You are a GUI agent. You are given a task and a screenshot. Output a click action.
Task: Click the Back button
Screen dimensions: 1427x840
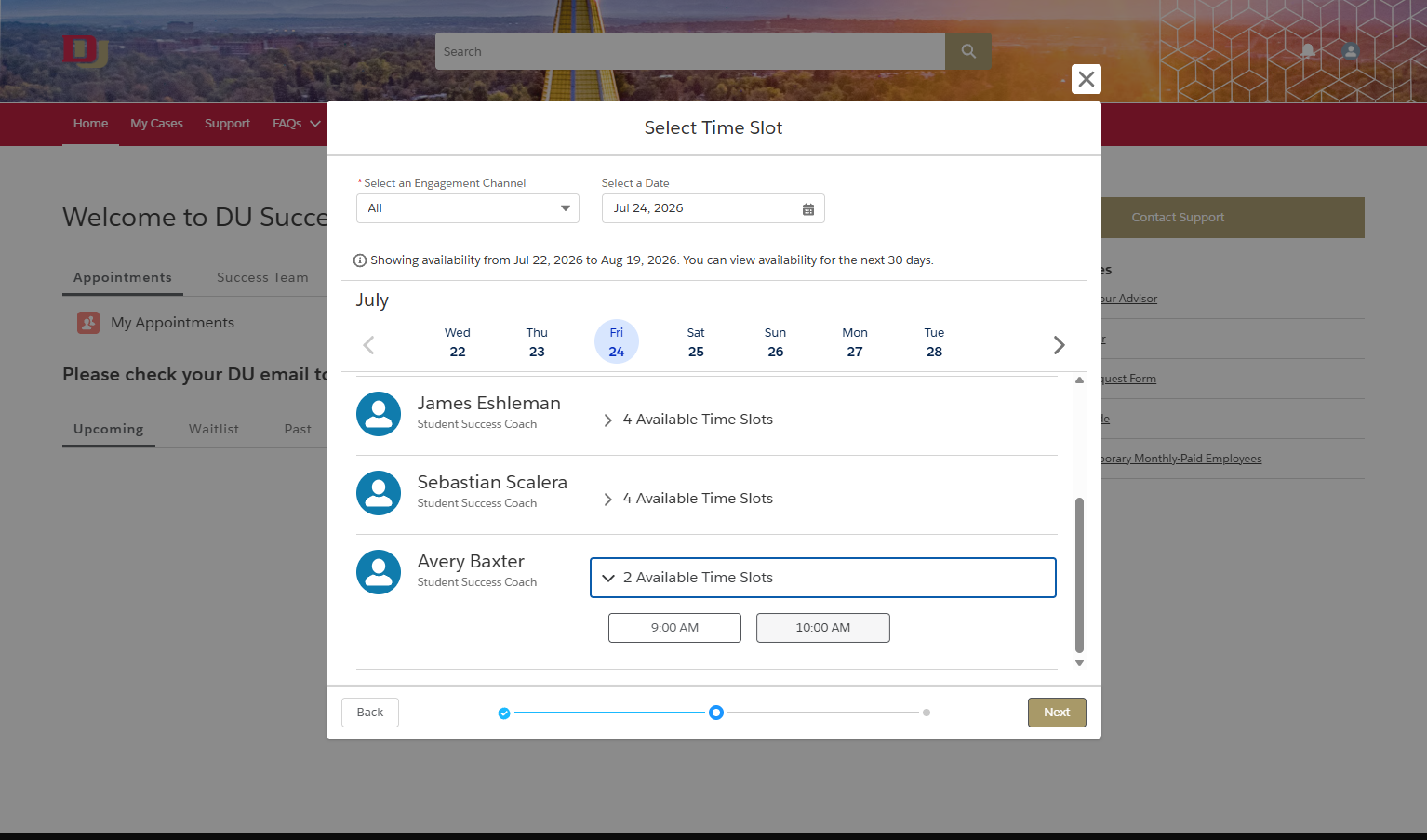pyautogui.click(x=370, y=713)
